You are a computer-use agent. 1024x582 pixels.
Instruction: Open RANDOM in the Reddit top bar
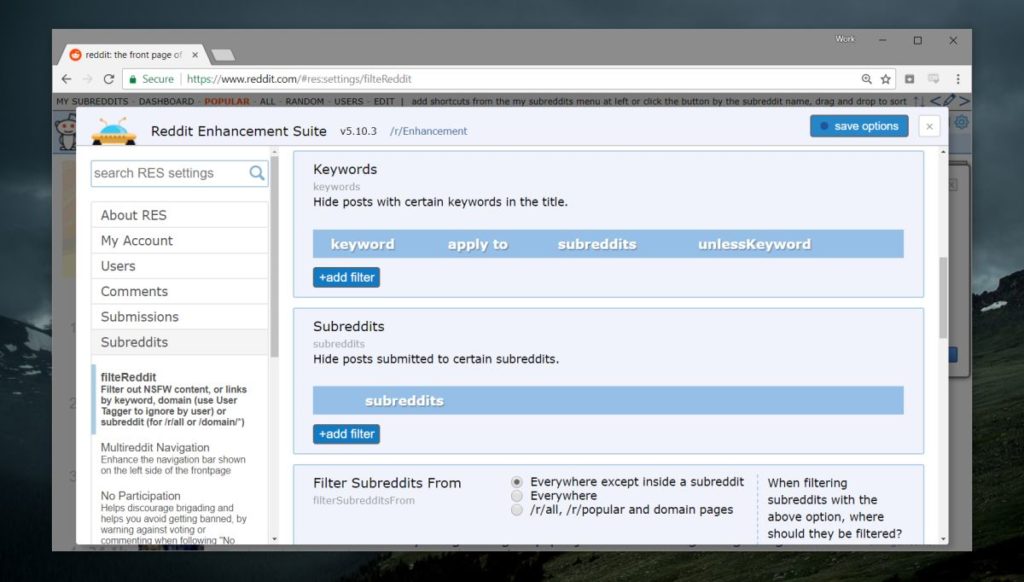click(304, 101)
